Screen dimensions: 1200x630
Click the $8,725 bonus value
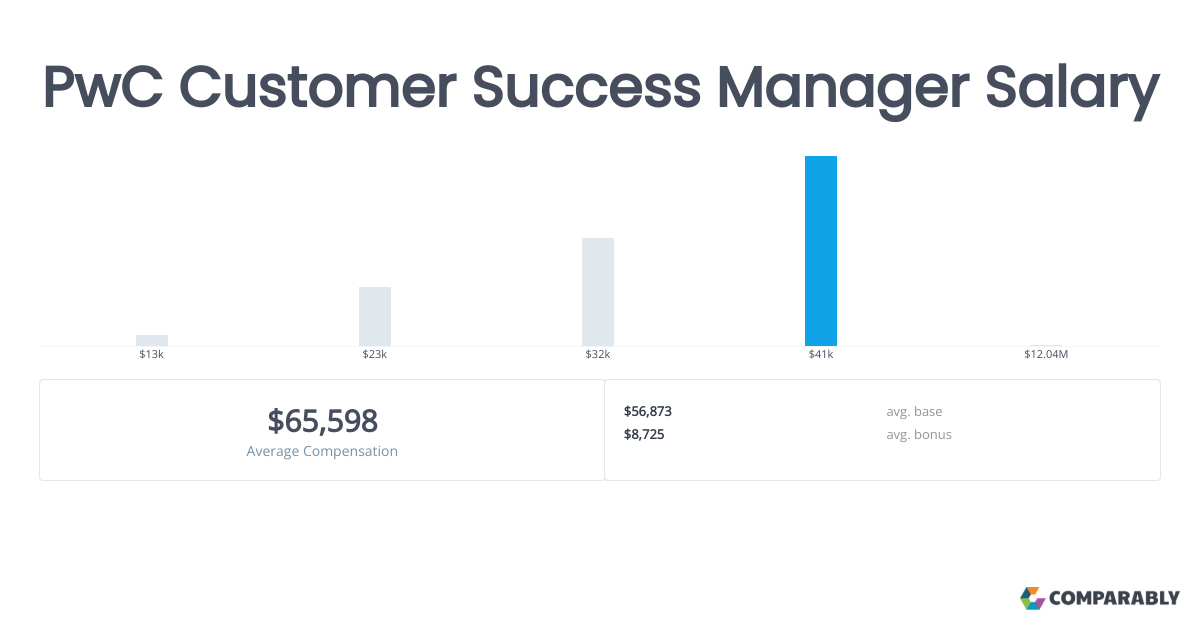pyautogui.click(x=644, y=434)
